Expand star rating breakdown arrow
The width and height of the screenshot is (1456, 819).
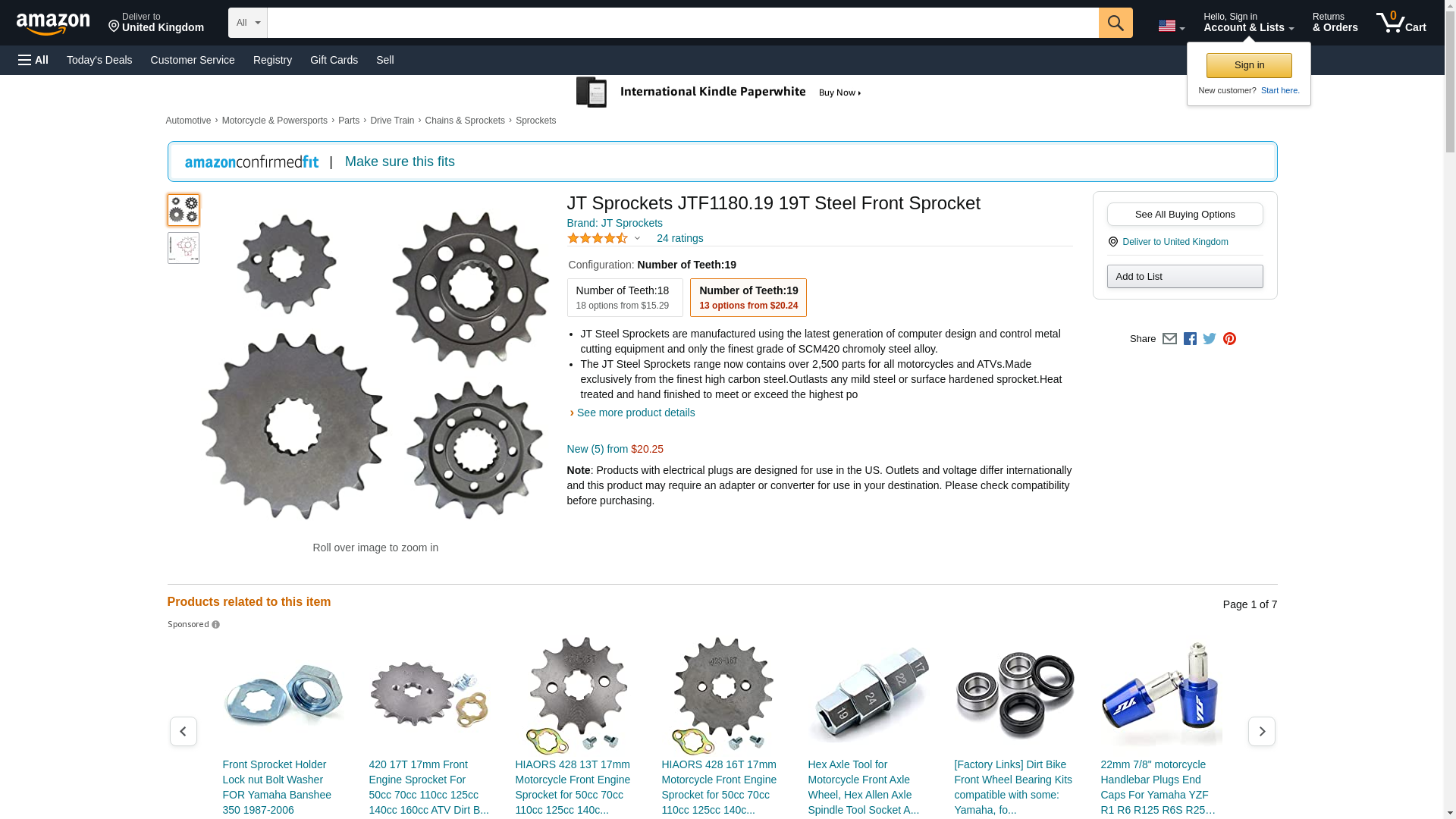[637, 239]
